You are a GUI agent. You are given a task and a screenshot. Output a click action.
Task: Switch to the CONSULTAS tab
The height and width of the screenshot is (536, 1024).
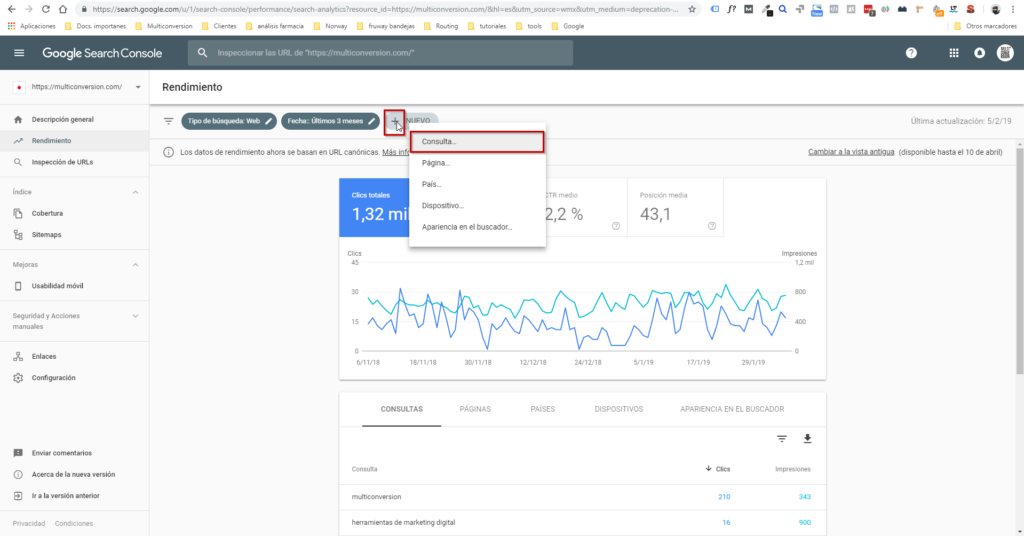[x=402, y=409]
